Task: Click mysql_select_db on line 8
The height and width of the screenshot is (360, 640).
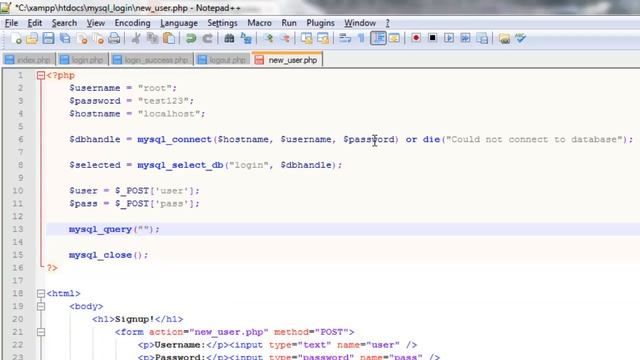Action: [180, 165]
